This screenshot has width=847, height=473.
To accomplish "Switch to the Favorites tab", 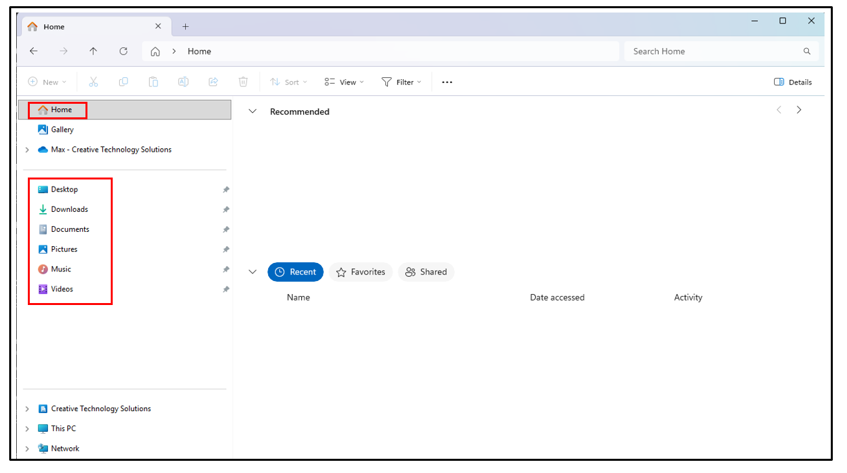I will point(361,272).
